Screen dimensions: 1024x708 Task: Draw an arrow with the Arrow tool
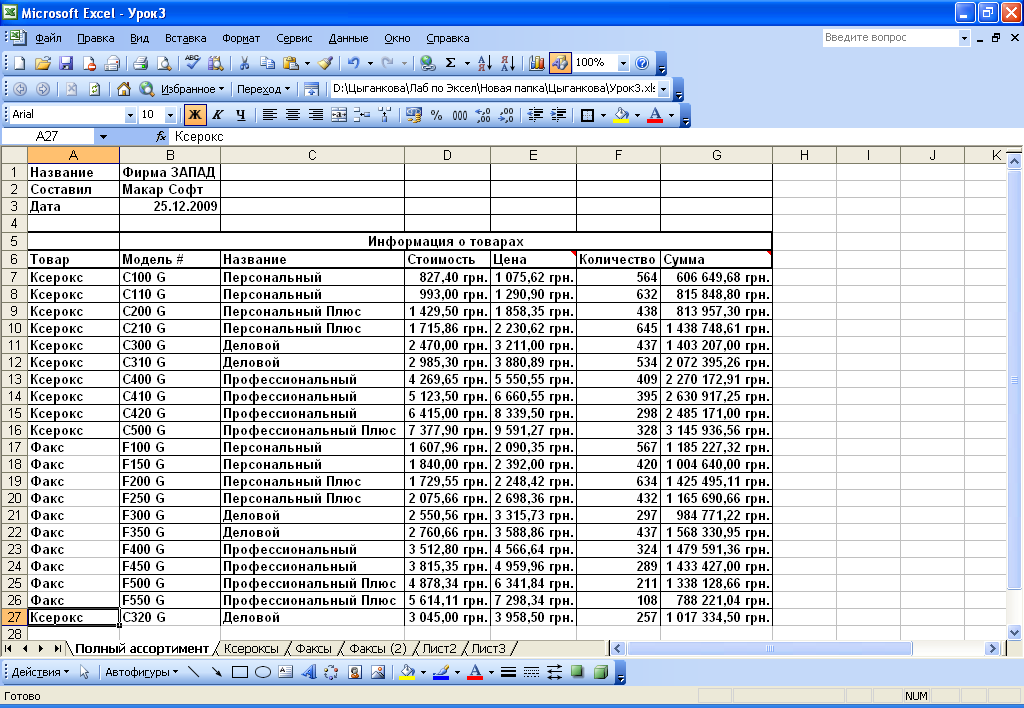pos(216,672)
